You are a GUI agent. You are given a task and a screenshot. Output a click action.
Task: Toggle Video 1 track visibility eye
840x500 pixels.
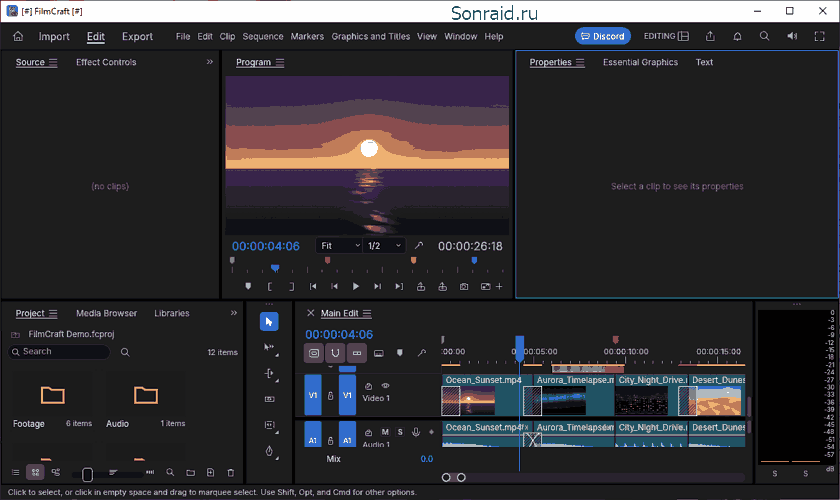pyautogui.click(x=385, y=385)
